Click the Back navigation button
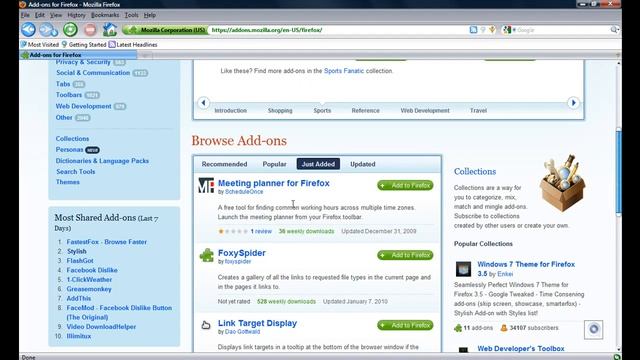 [29, 30]
